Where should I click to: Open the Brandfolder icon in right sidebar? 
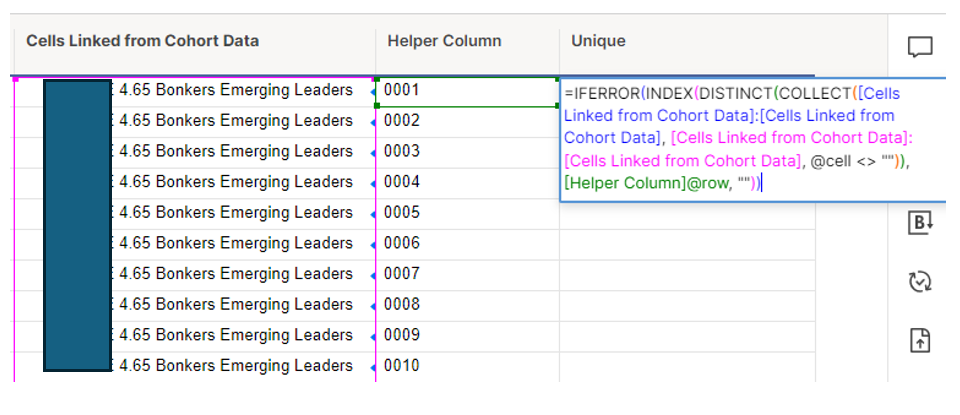pyautogui.click(x=920, y=222)
